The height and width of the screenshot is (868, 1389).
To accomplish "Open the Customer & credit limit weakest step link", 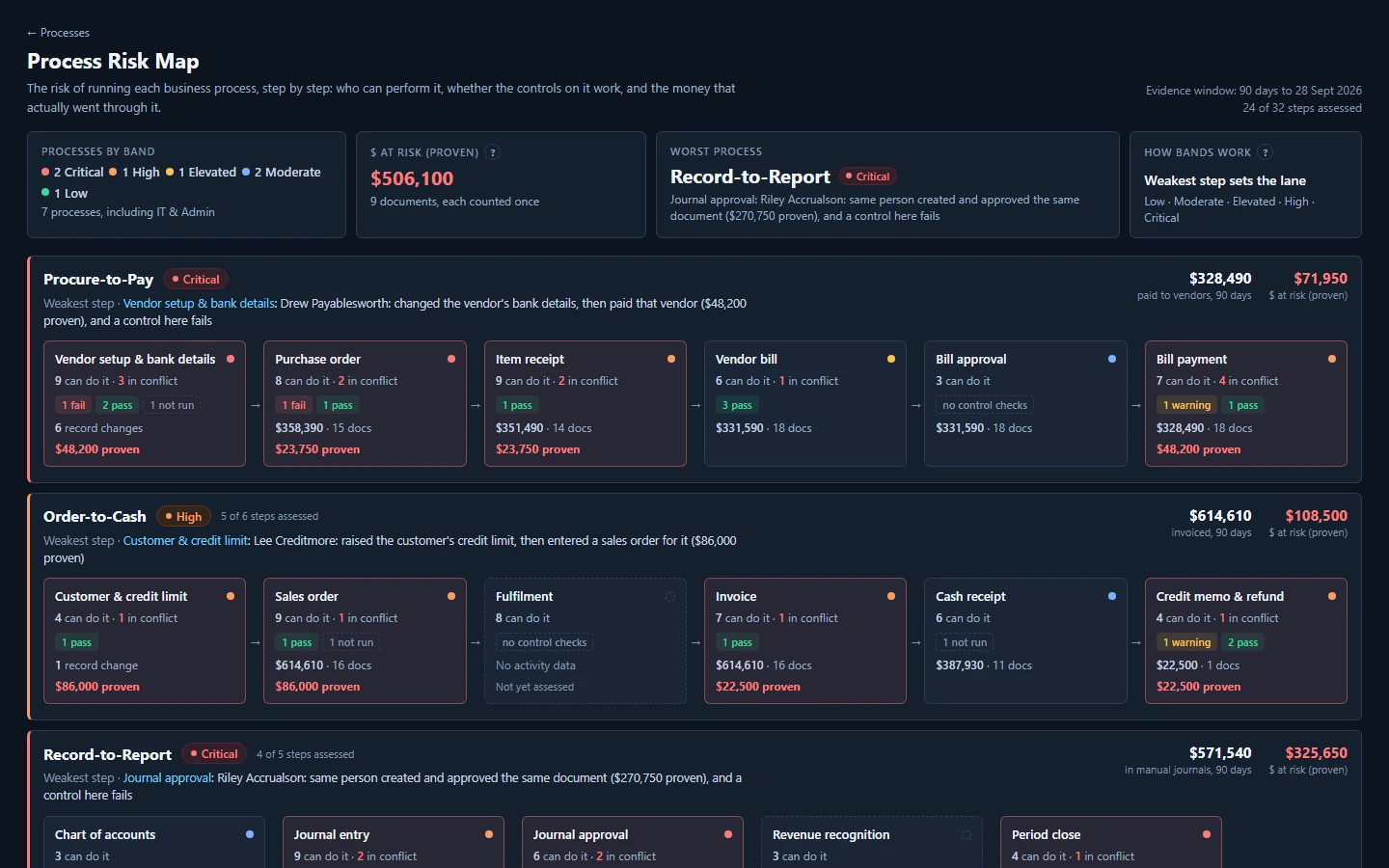I will tap(186, 540).
